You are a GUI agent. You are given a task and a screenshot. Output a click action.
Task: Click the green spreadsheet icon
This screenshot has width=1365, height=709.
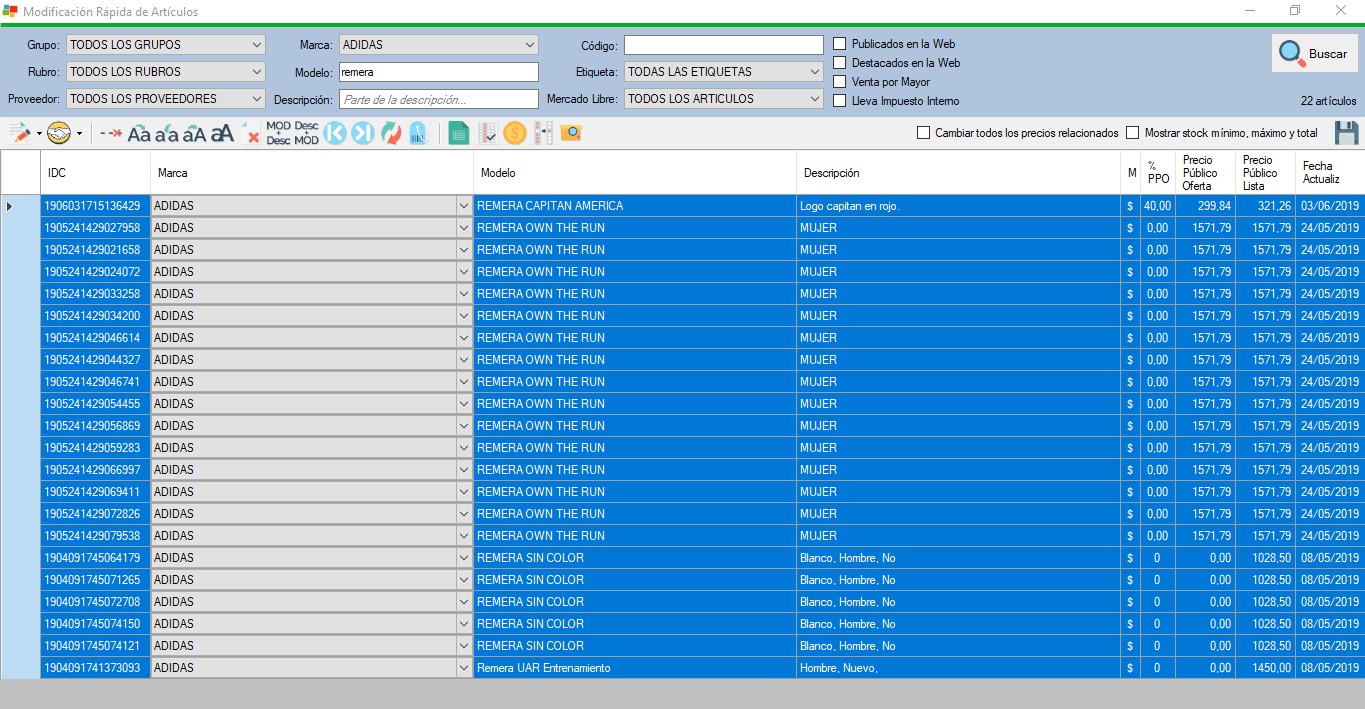(x=459, y=133)
